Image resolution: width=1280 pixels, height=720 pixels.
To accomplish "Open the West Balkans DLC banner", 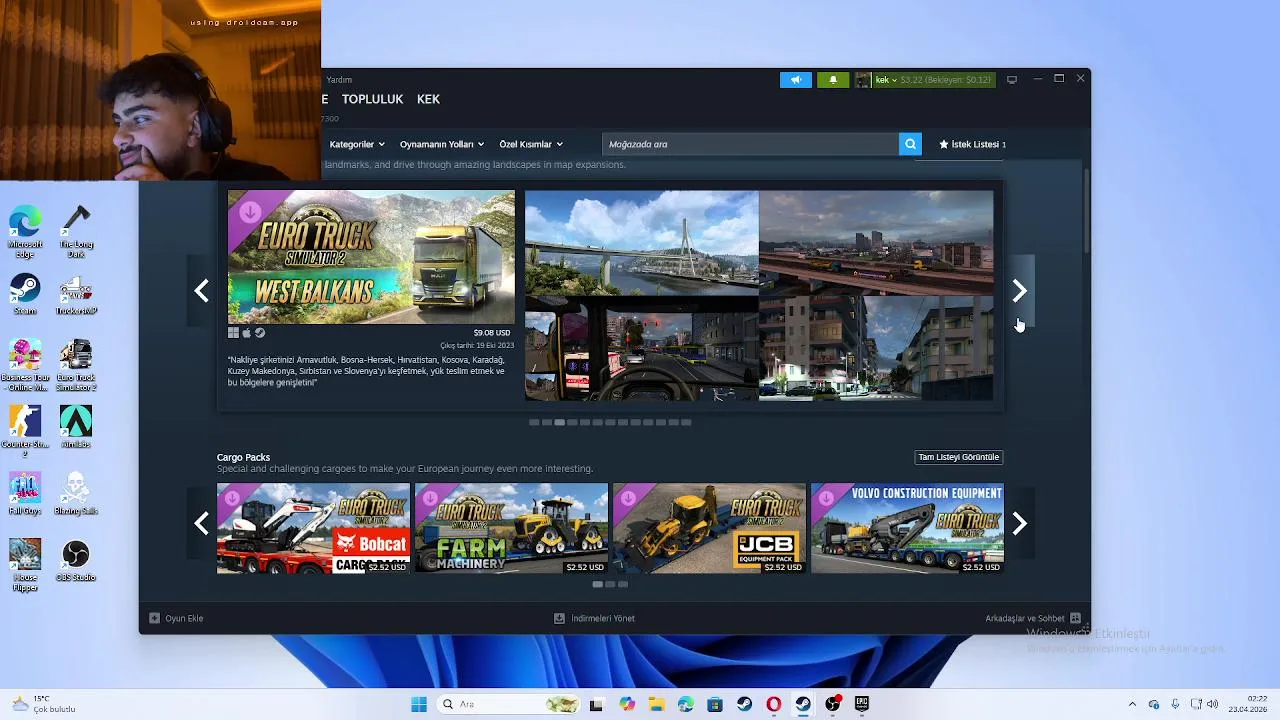I will 371,257.
